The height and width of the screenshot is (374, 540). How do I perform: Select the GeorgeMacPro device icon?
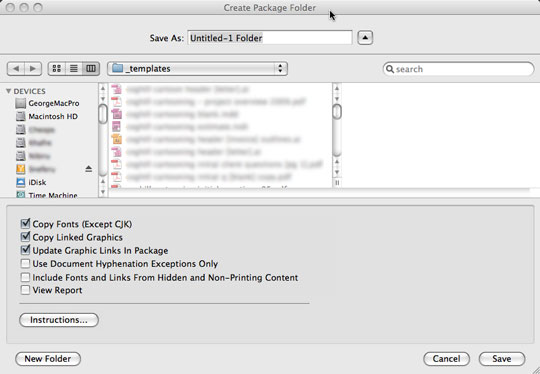[21, 103]
